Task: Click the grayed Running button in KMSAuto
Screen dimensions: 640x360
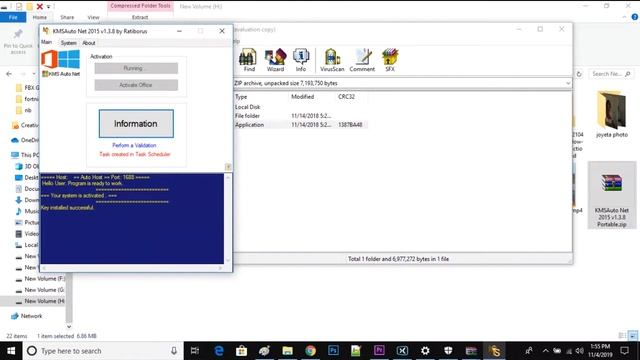Action: tap(136, 68)
